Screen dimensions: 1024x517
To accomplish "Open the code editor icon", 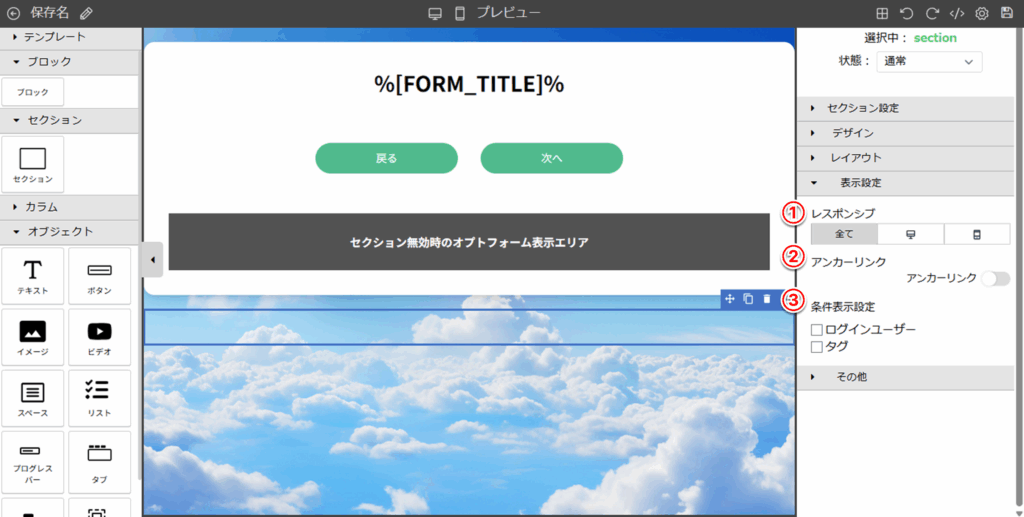I will click(957, 13).
